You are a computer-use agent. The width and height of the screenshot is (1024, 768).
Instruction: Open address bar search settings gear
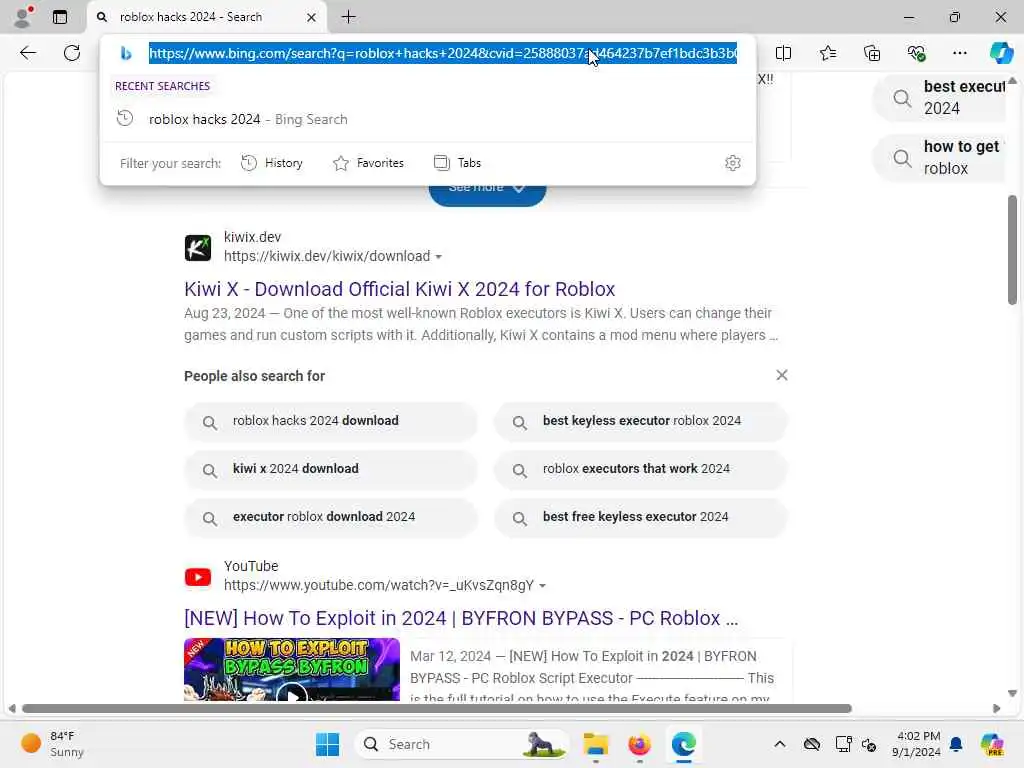(x=733, y=163)
